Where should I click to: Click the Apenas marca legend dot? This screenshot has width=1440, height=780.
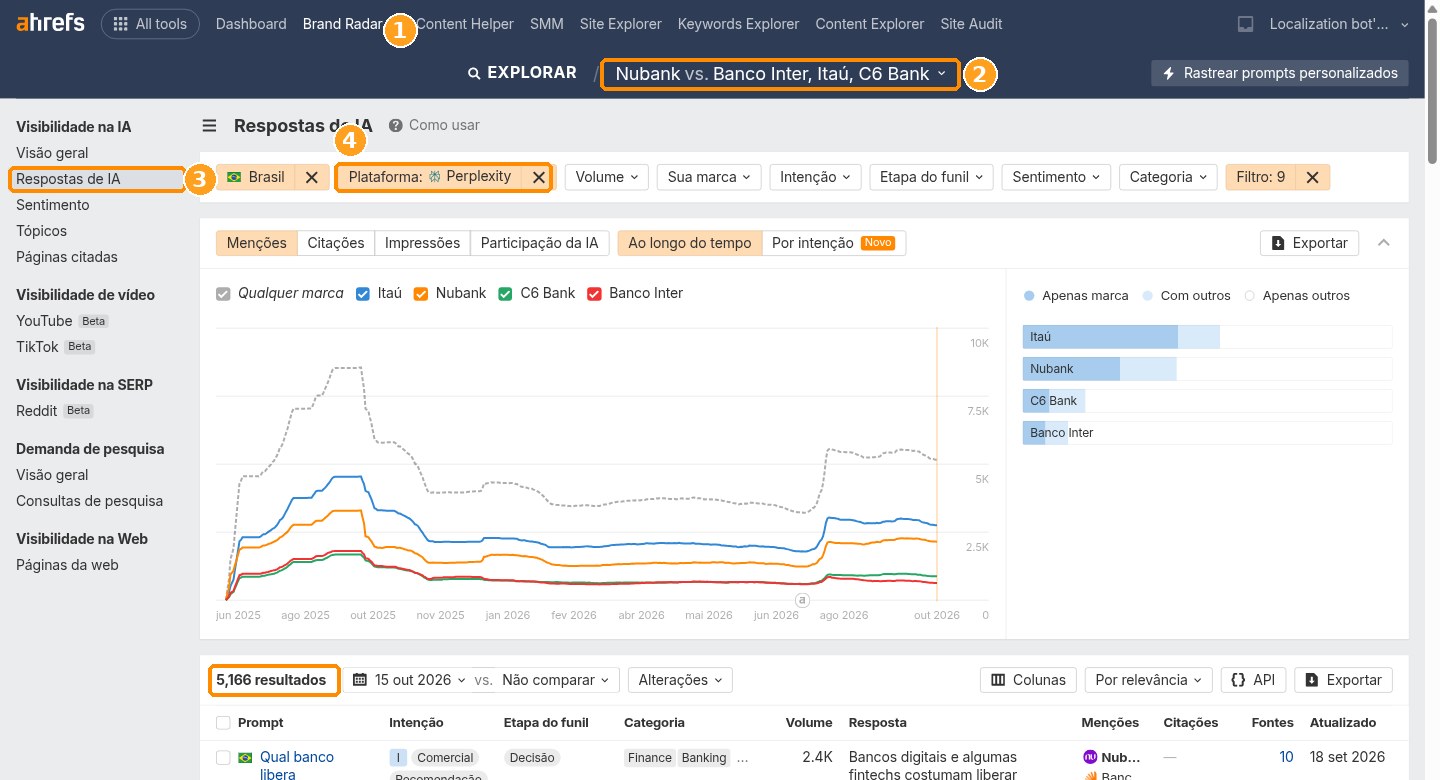(x=1029, y=296)
